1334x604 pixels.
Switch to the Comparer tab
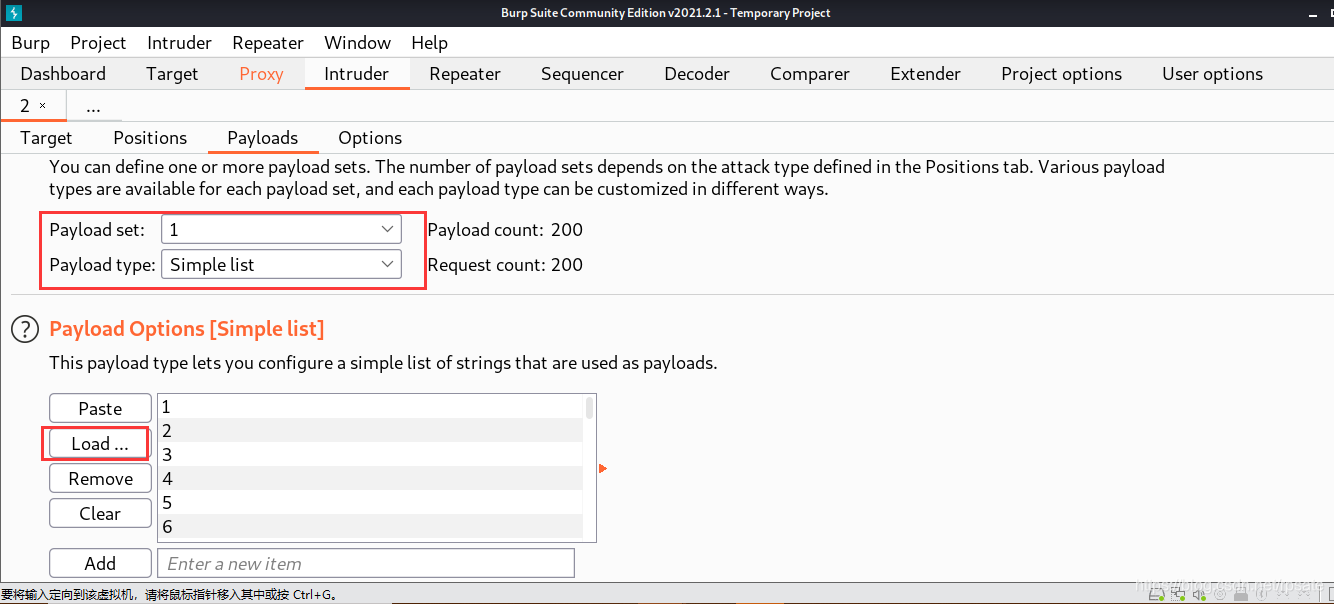810,74
